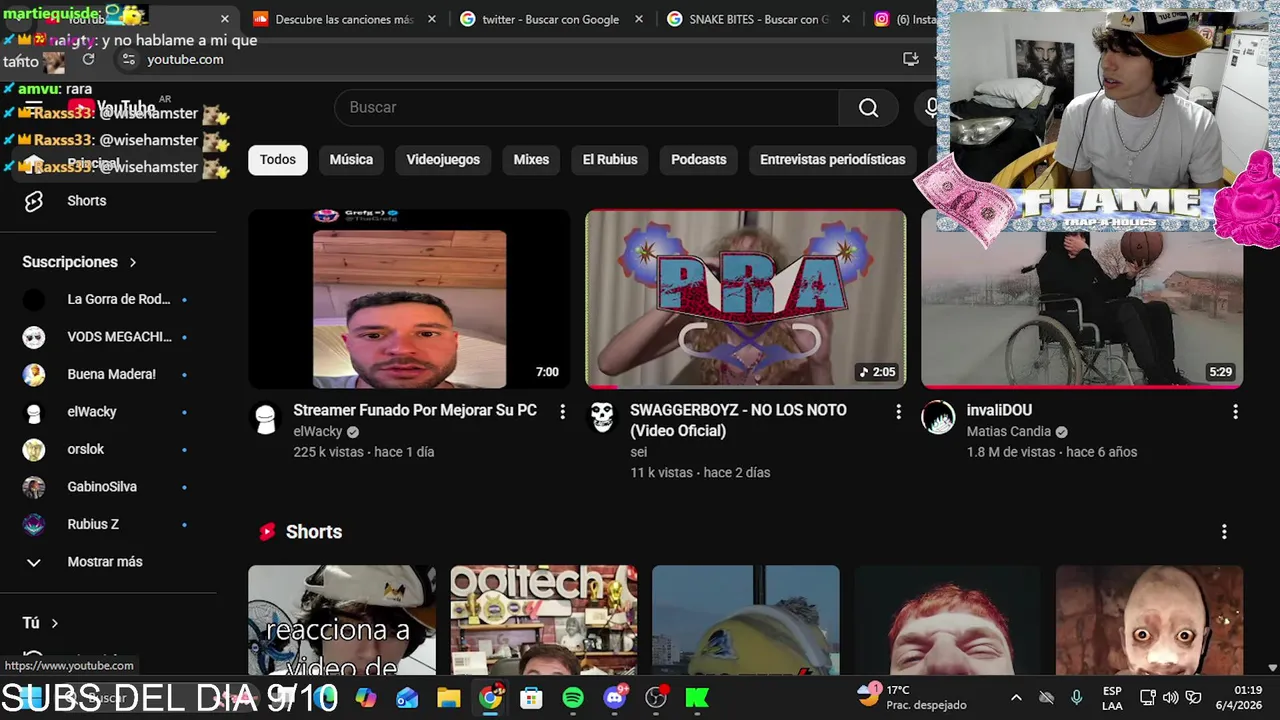Open video options for invaliDOU
The image size is (1280, 720).
tap(1235, 412)
